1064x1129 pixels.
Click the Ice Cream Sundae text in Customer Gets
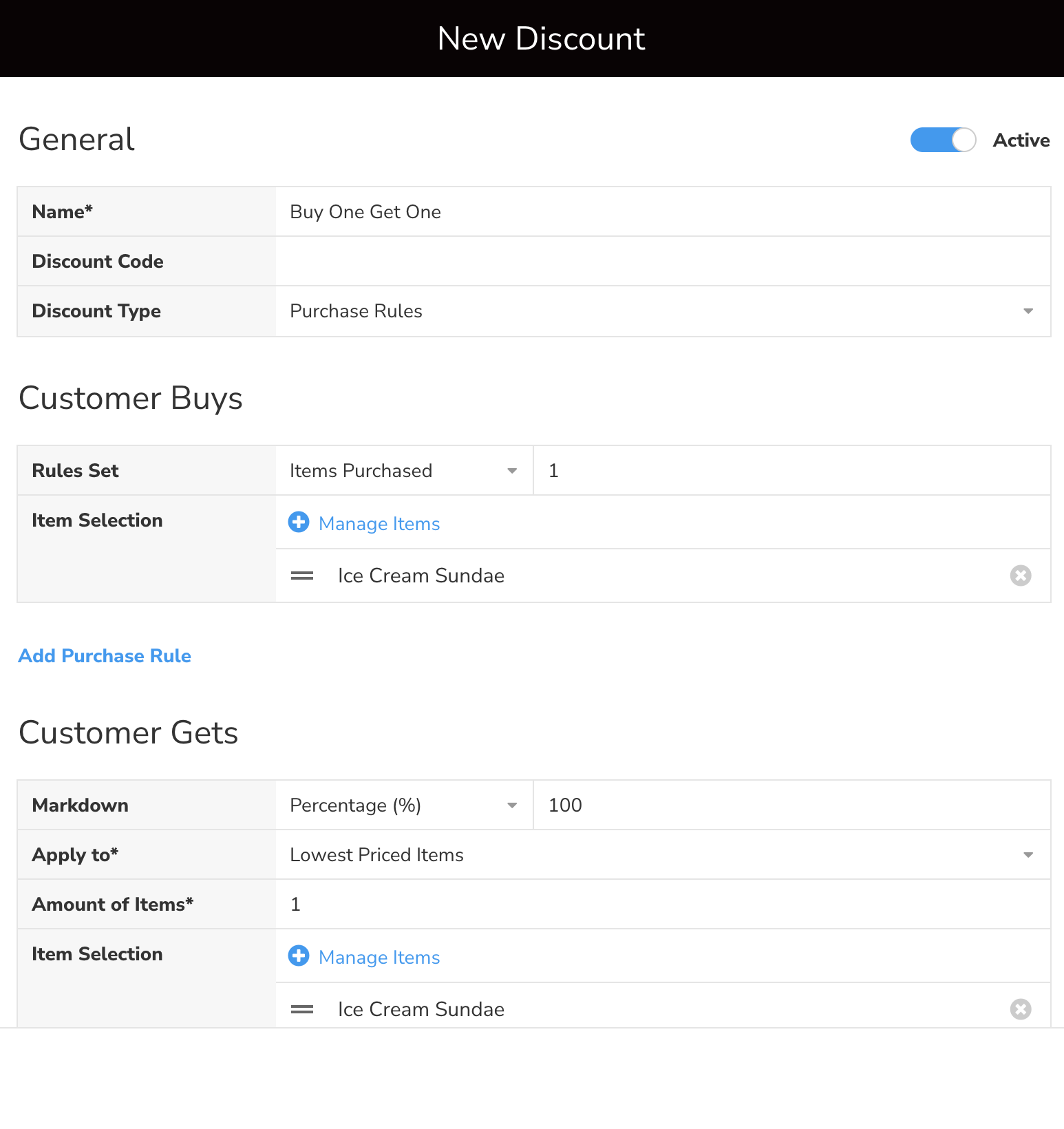[x=421, y=1009]
